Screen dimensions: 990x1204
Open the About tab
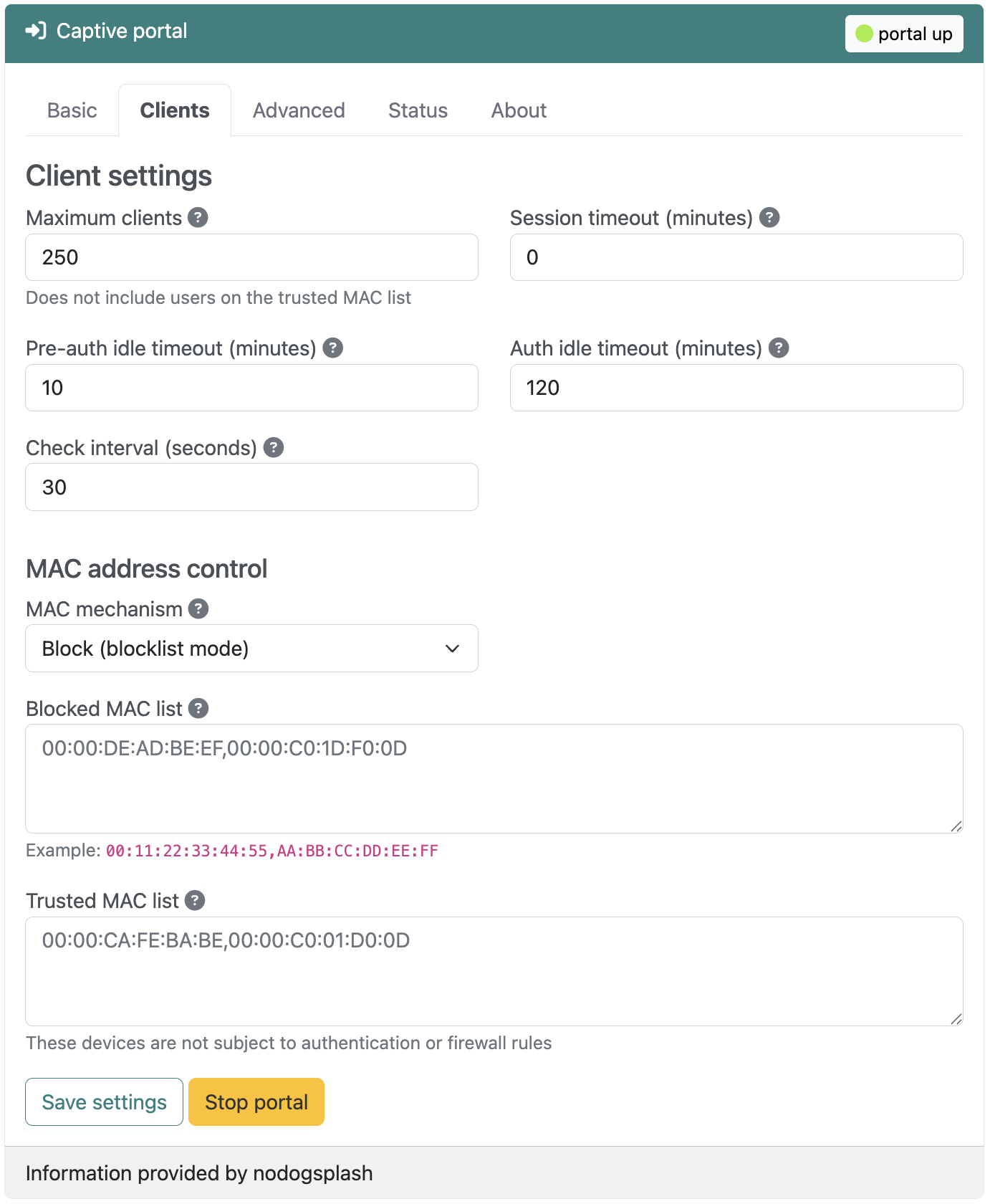point(519,110)
